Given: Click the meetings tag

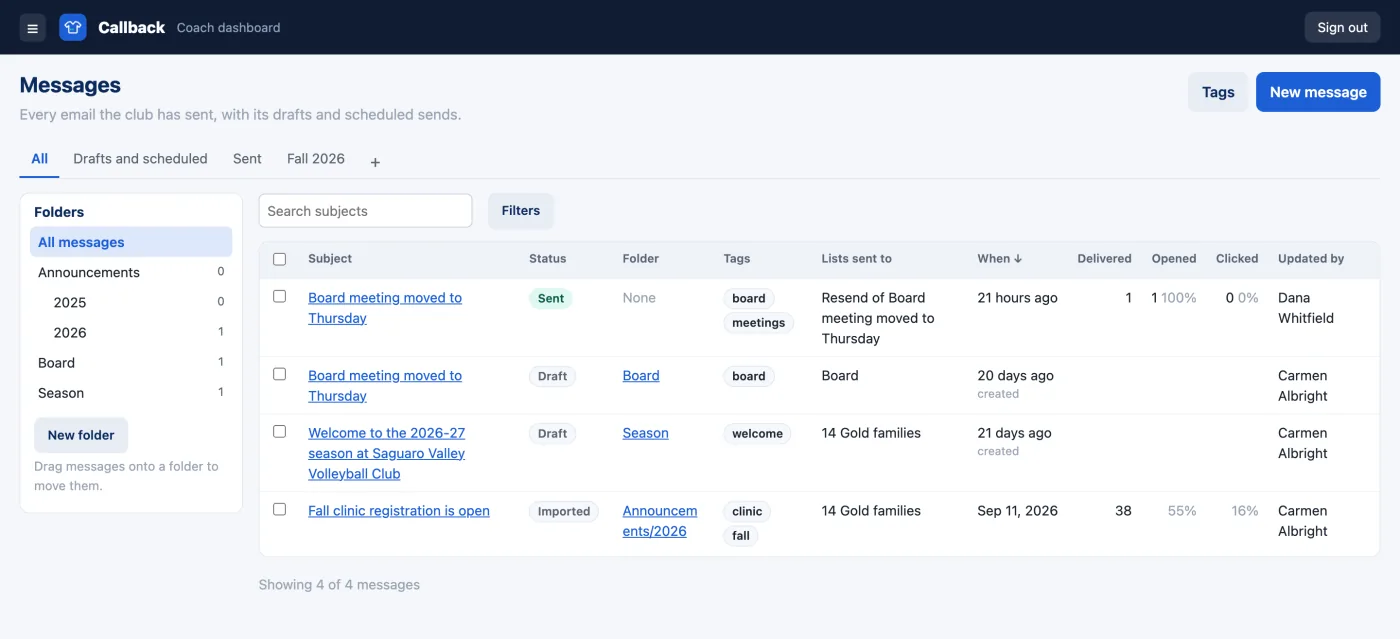Looking at the screenshot, I should [x=759, y=323].
